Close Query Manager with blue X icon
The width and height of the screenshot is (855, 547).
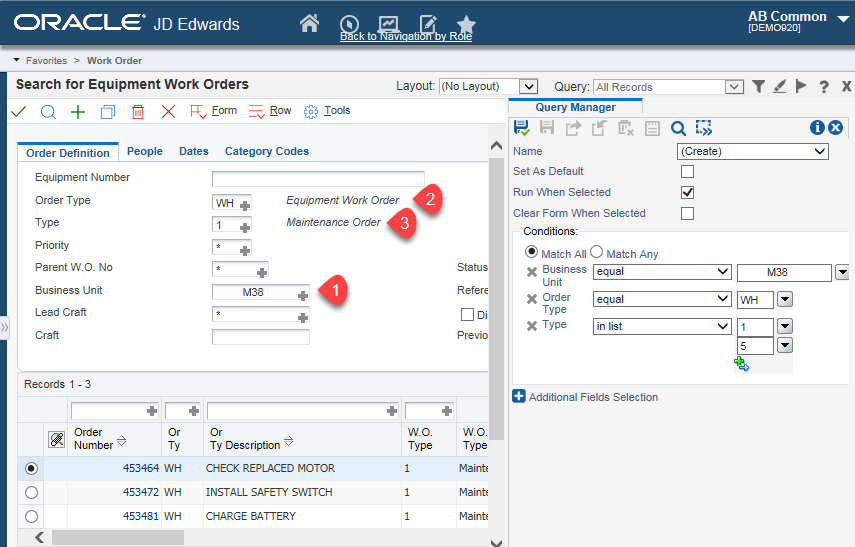click(x=835, y=128)
